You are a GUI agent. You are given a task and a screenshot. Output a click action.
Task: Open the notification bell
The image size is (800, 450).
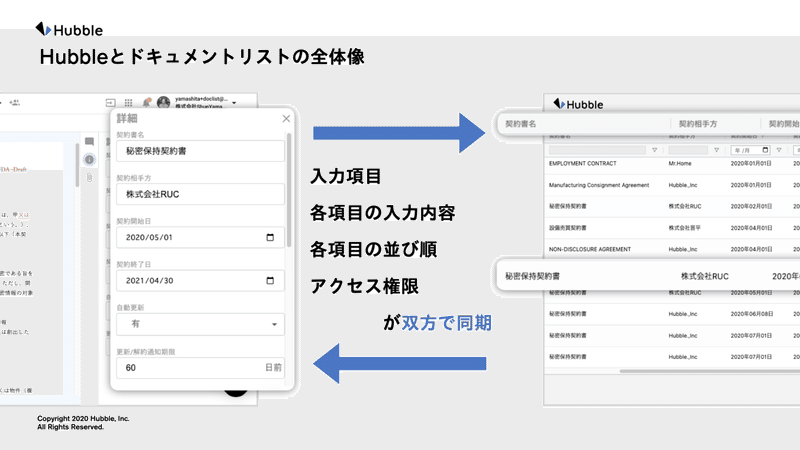(146, 103)
